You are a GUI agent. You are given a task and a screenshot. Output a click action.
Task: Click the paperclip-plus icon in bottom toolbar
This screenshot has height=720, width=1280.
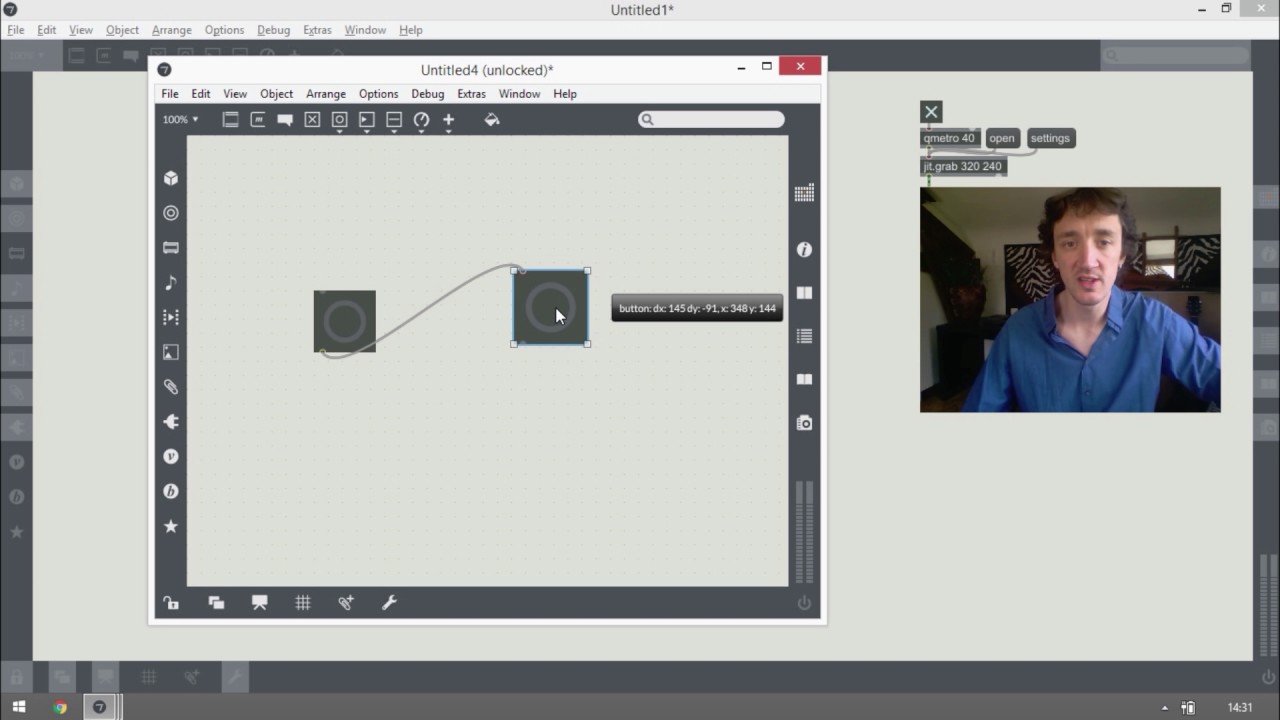tap(346, 602)
